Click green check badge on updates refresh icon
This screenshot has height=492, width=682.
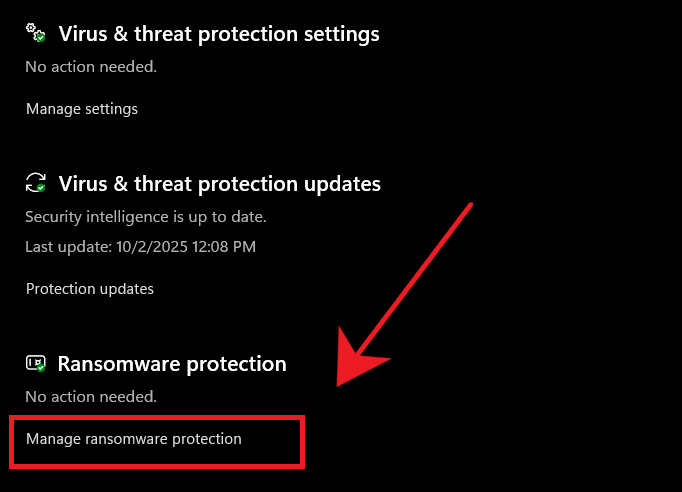click(x=41, y=188)
